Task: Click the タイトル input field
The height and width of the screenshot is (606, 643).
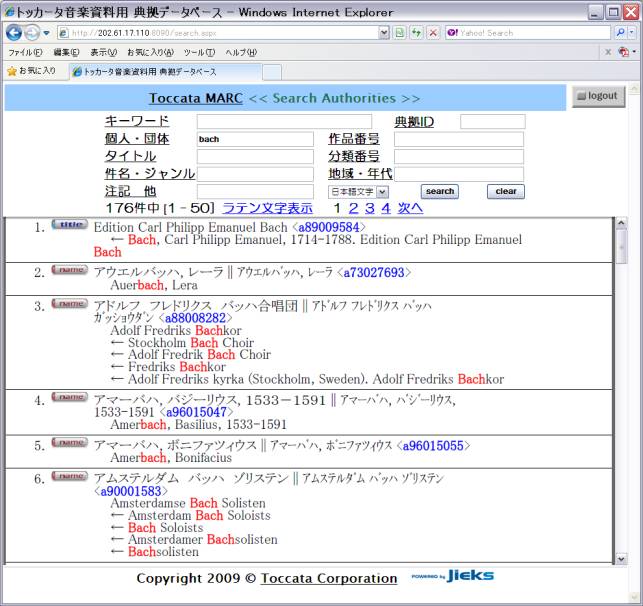Action: point(255,156)
